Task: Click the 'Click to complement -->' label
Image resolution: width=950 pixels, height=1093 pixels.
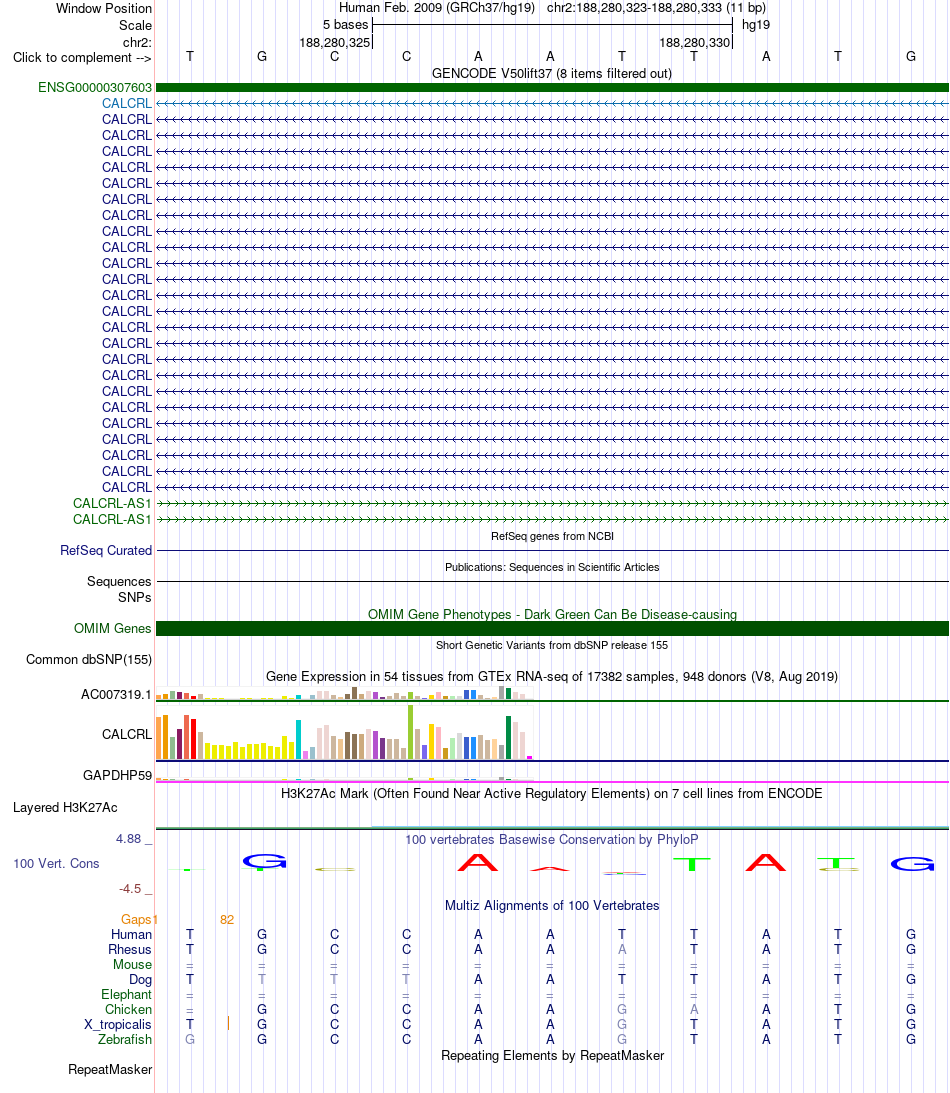Action: click(82, 57)
